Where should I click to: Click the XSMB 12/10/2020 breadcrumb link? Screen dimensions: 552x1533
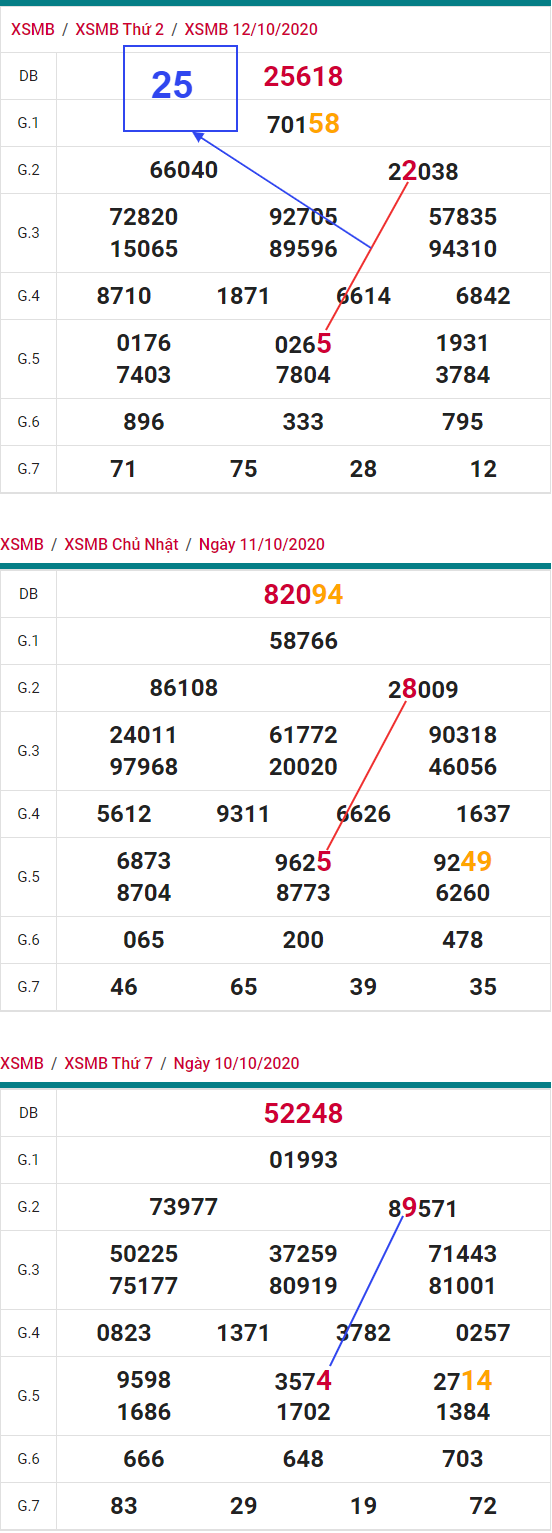click(251, 29)
